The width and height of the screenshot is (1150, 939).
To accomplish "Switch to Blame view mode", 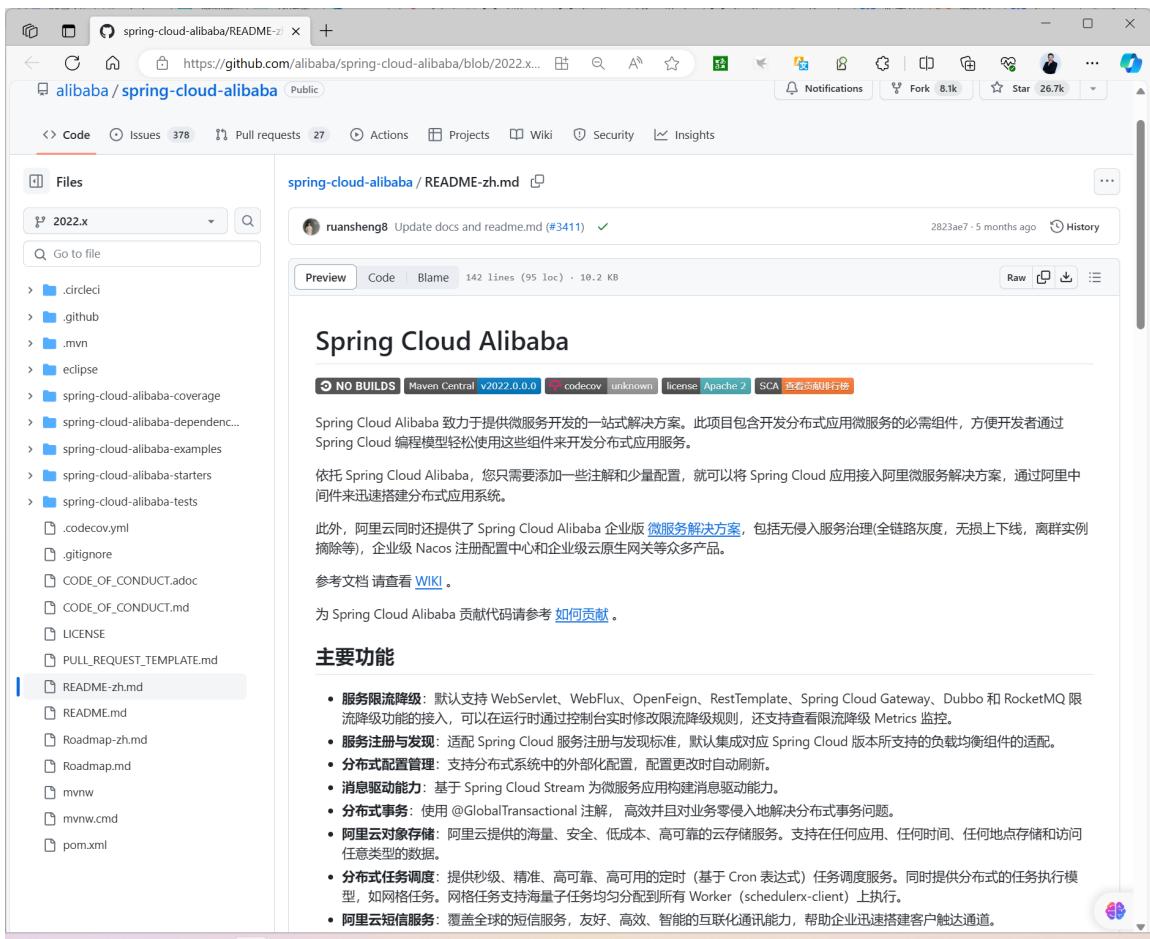I will 433,277.
